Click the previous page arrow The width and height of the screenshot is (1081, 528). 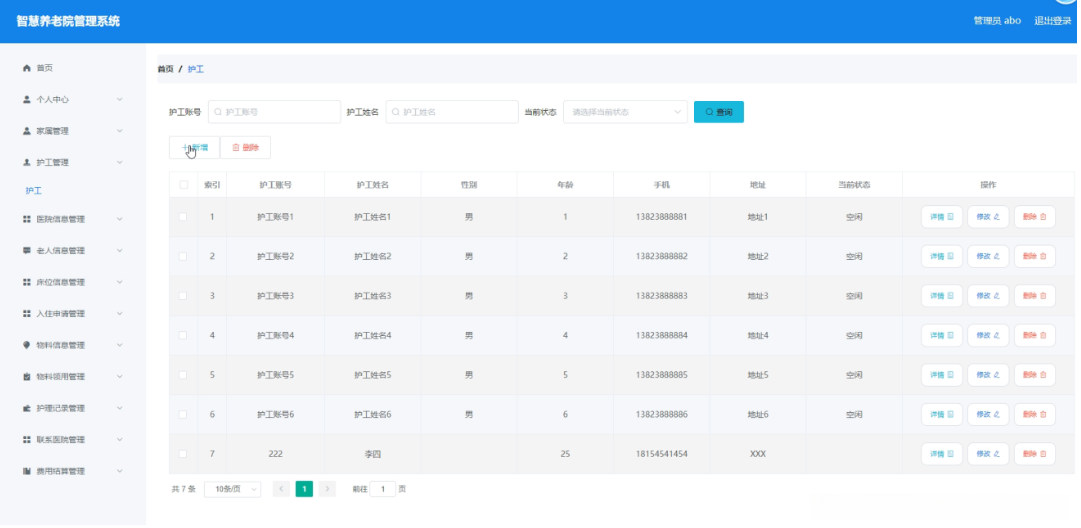coord(281,489)
